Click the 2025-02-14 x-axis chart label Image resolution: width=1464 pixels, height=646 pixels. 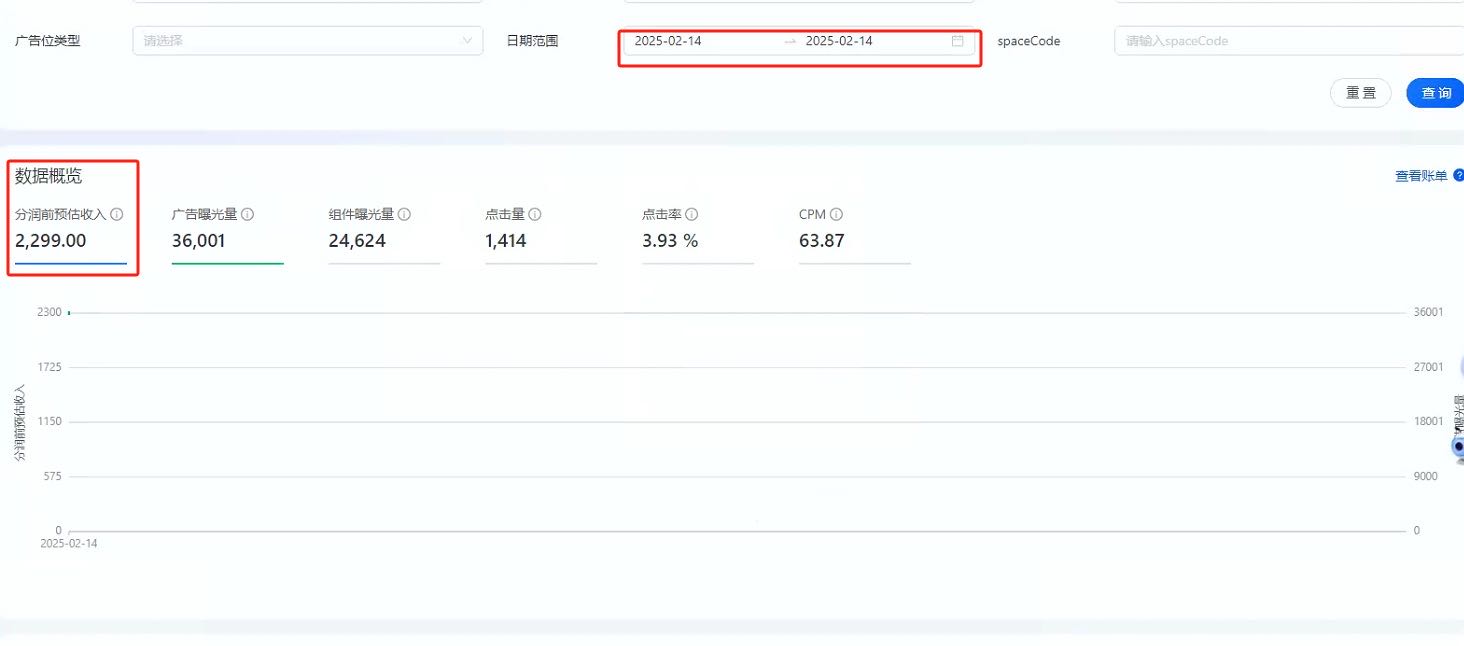tap(69, 543)
